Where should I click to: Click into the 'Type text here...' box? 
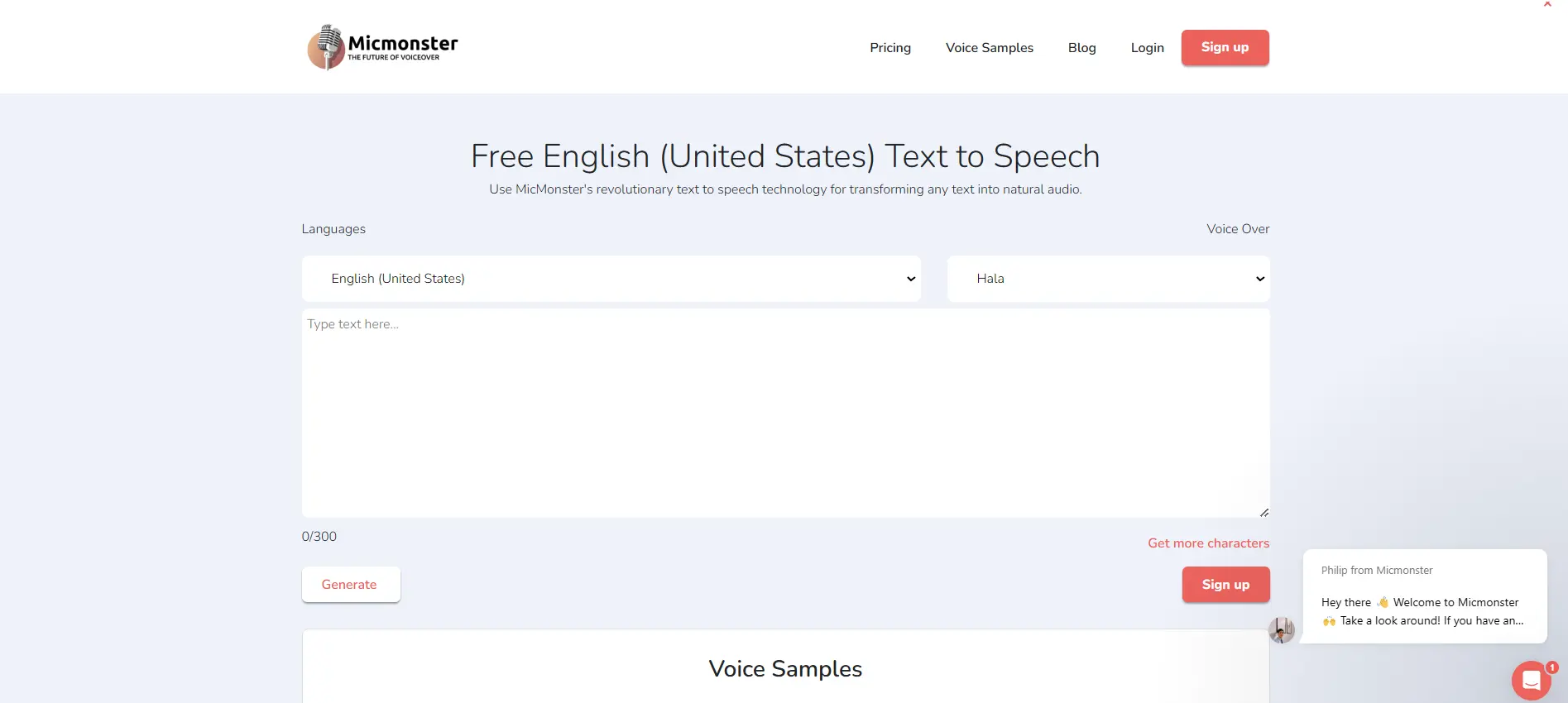tap(785, 414)
